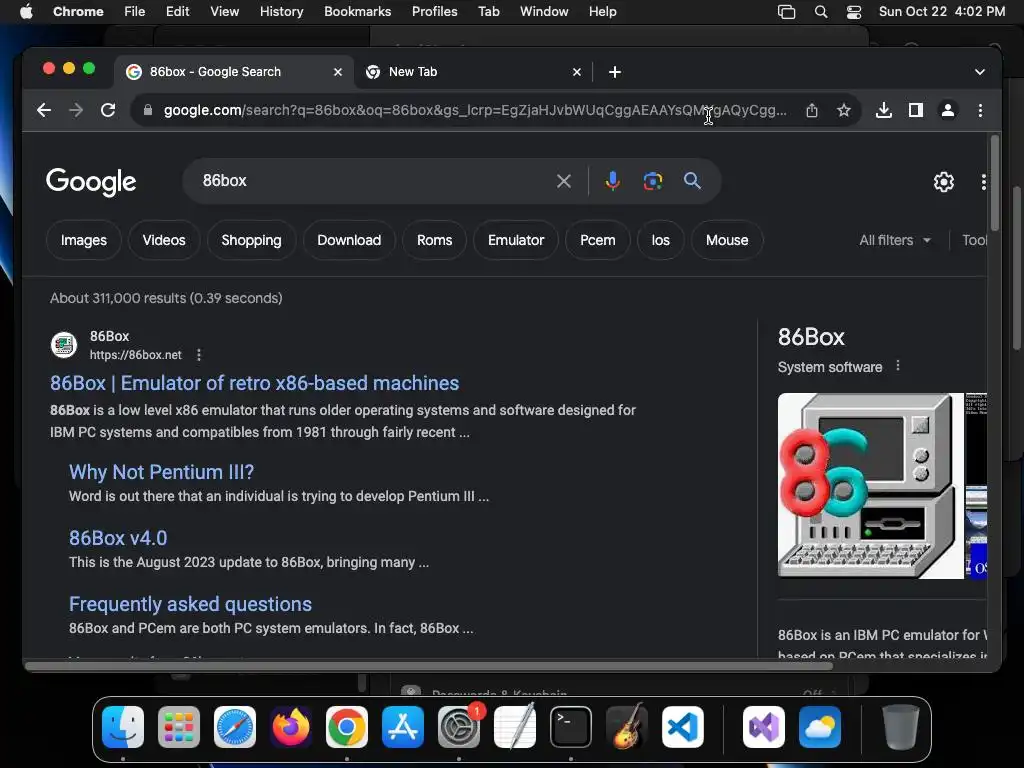Open macOS Control Center in menu bar
Screen dimensions: 1024x768
tap(854, 12)
